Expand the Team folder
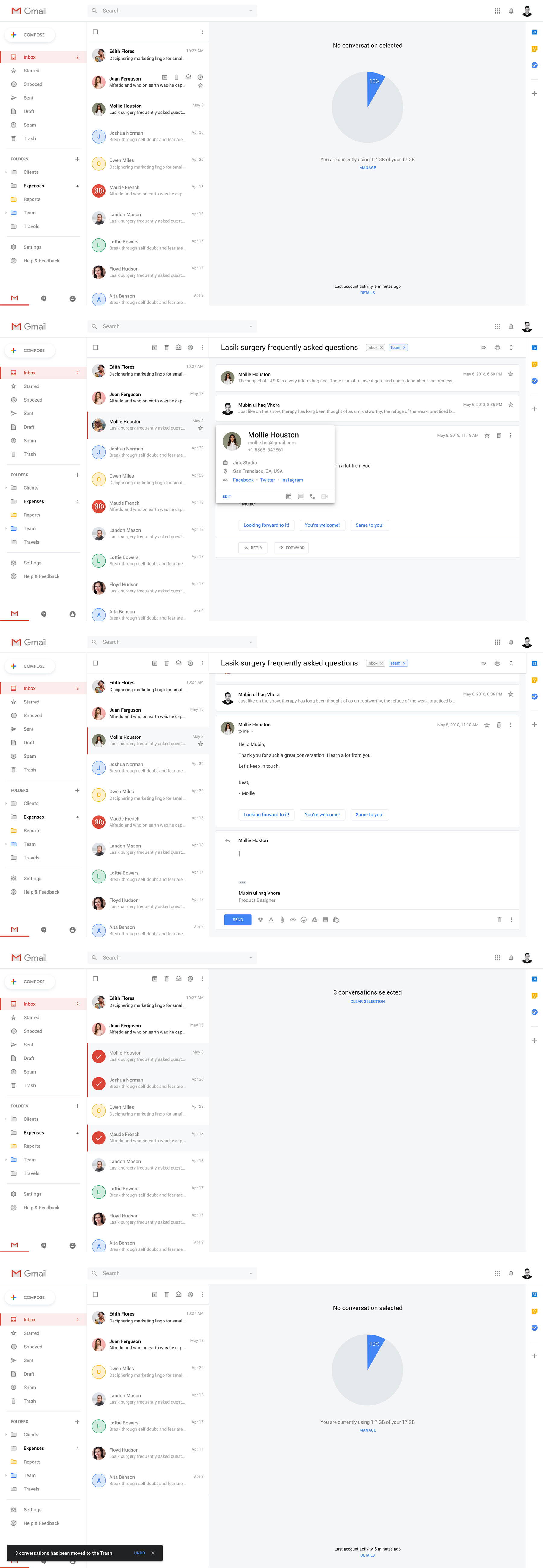This screenshot has width=543, height=1568. 6,212
